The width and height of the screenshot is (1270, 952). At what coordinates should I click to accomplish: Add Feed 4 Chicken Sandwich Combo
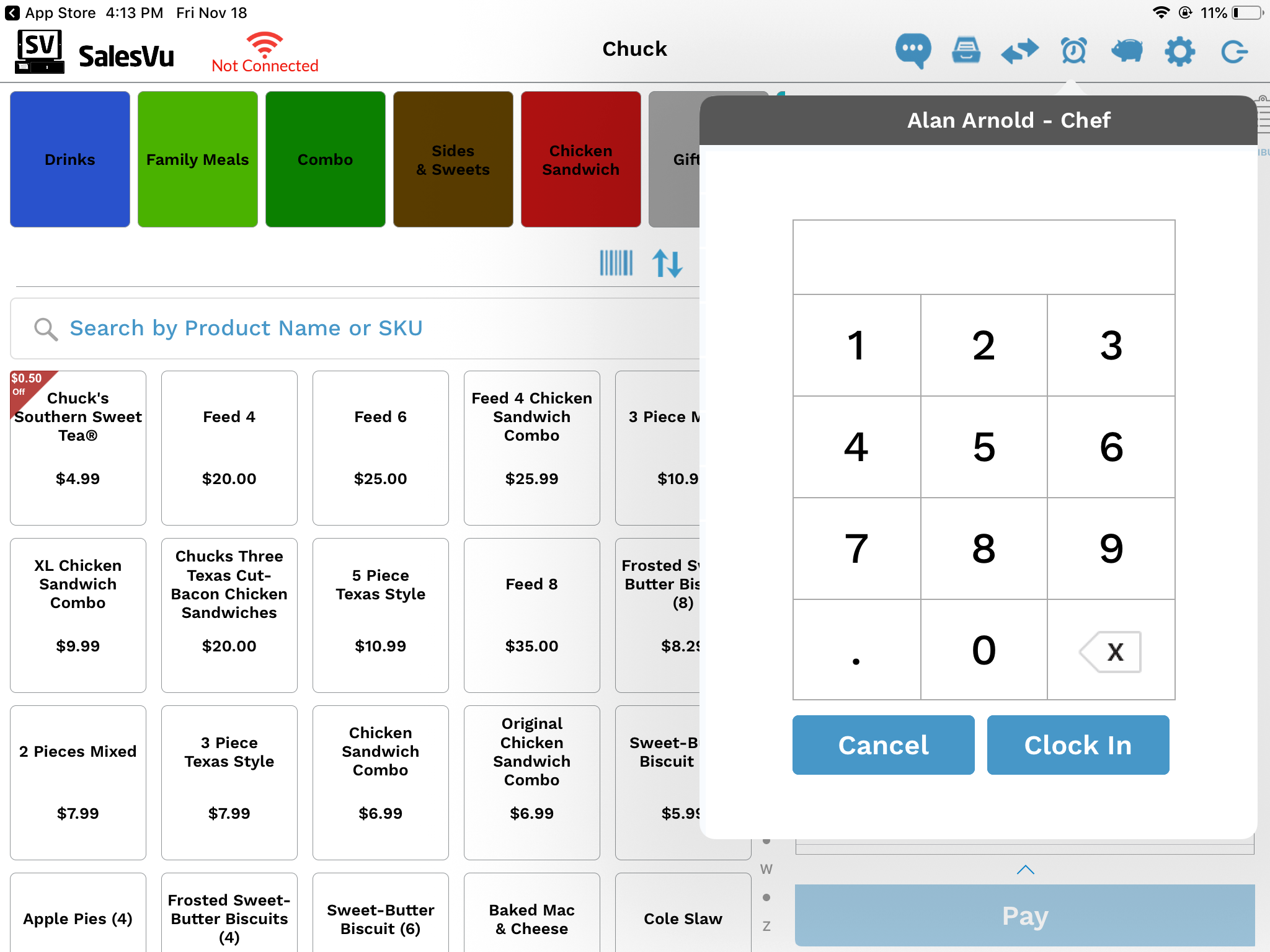click(532, 448)
